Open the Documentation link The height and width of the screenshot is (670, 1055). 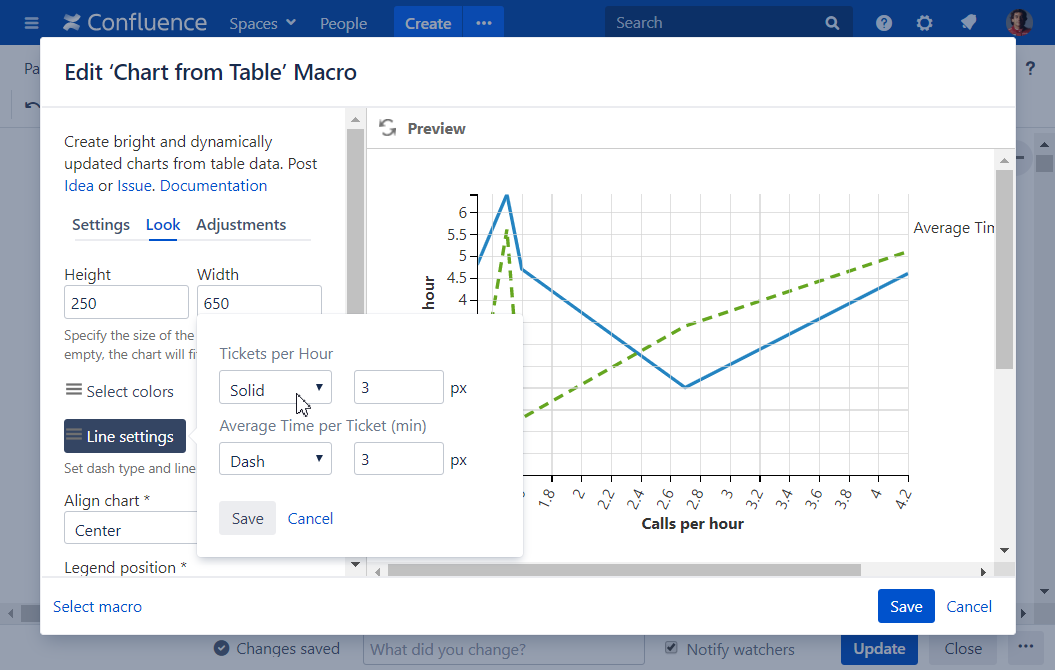click(x=213, y=185)
